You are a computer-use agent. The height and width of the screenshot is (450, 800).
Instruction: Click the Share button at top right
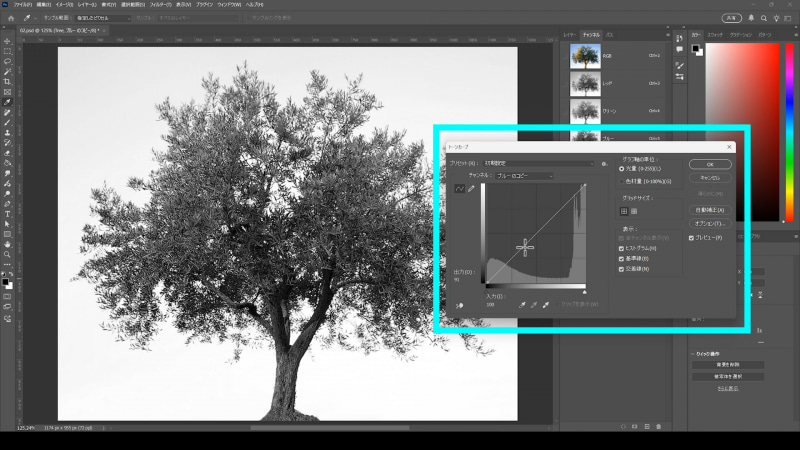732,18
